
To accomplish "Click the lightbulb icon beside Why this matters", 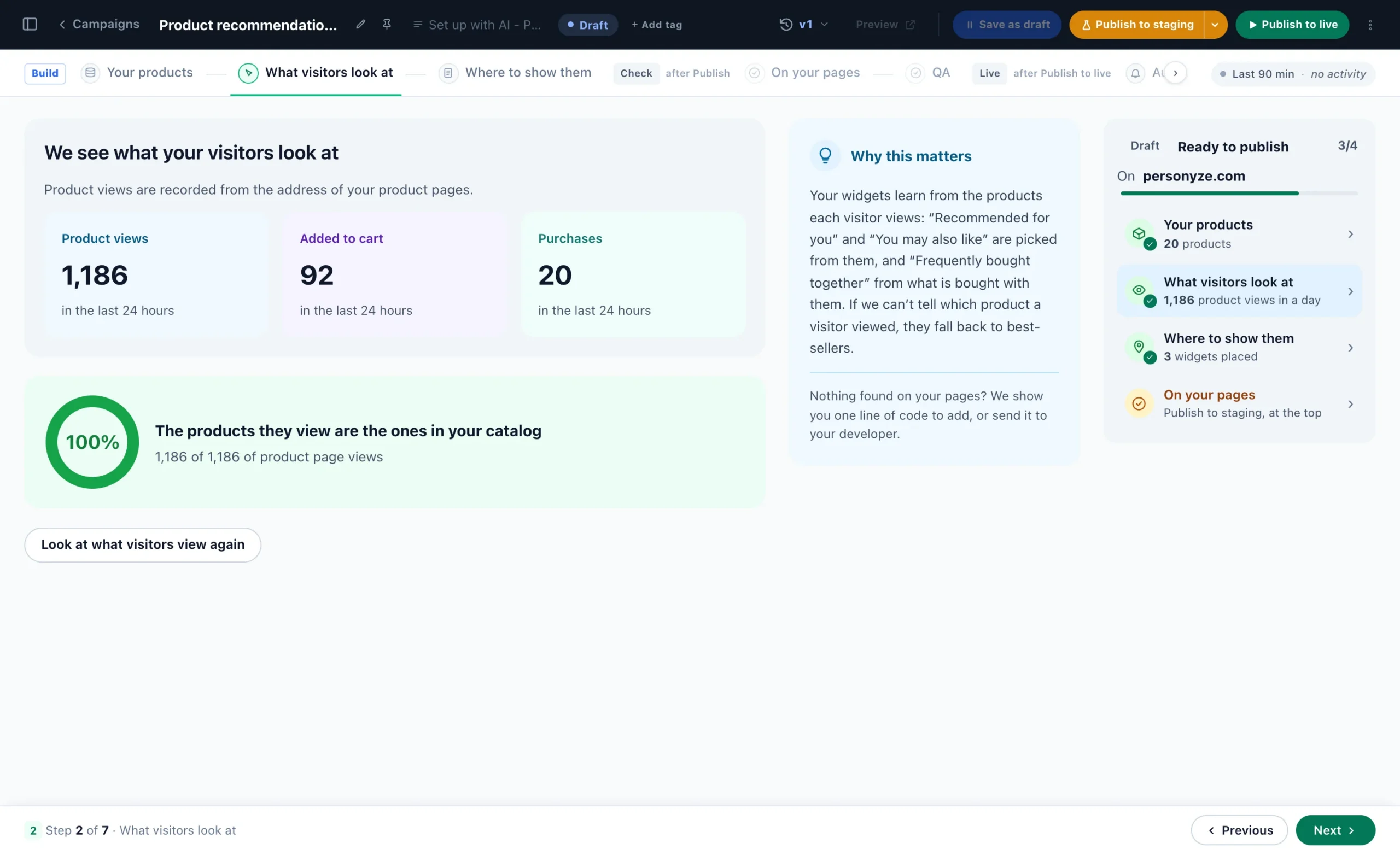I will click(825, 156).
